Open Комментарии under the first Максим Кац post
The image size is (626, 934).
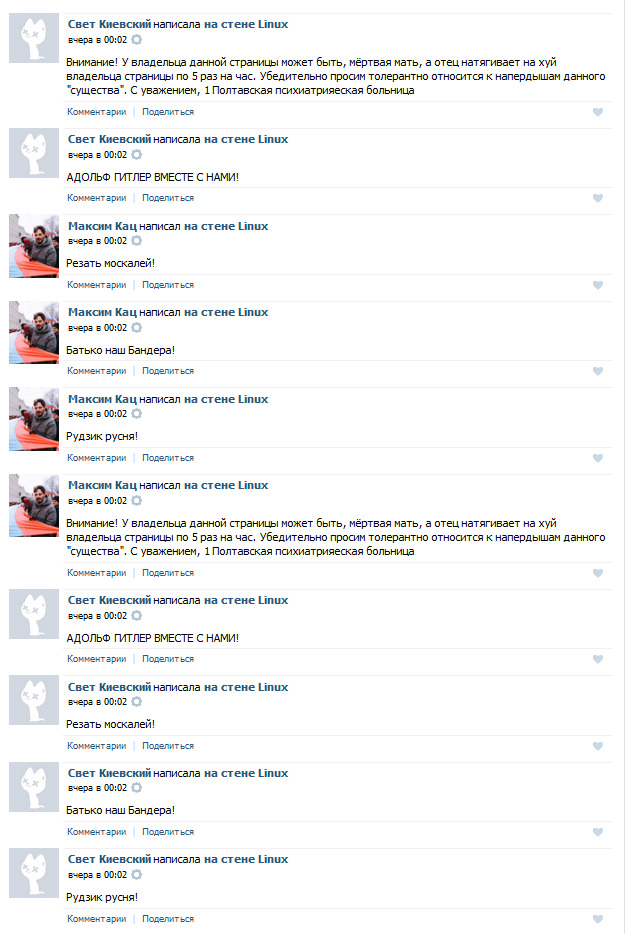(x=96, y=285)
